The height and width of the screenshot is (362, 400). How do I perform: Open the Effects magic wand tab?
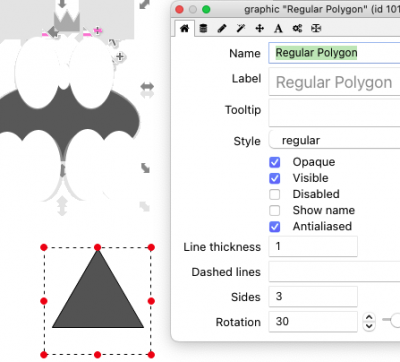click(x=241, y=28)
